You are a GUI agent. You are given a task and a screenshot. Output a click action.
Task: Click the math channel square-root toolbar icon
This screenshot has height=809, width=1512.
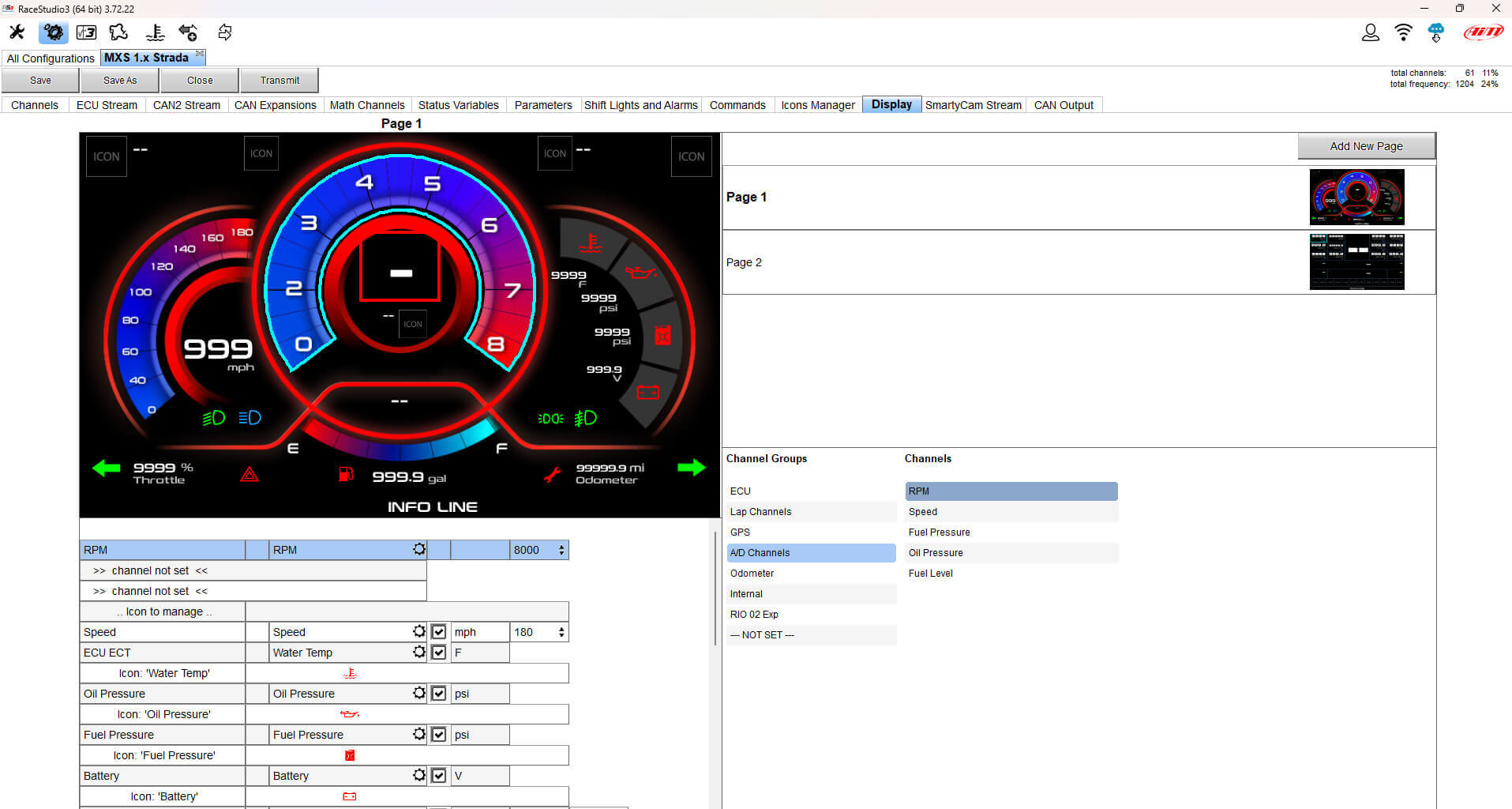[x=86, y=32]
